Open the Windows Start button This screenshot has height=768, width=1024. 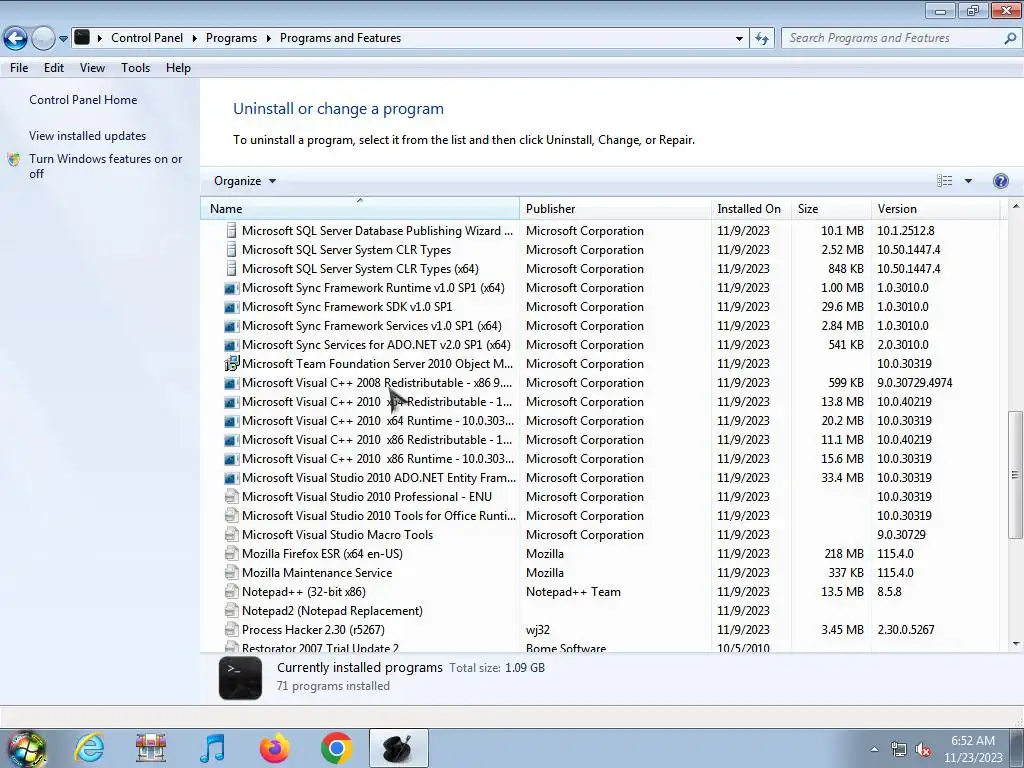tap(27, 748)
